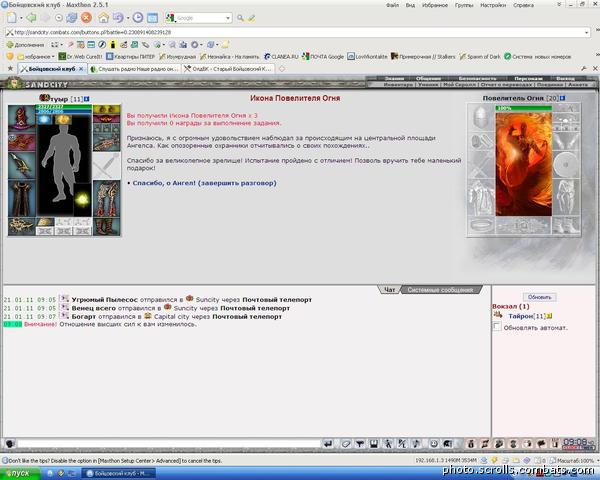Viewport: 600px width, 480px height.
Task: Expand the address bar history dropdown
Action: coord(587,33)
